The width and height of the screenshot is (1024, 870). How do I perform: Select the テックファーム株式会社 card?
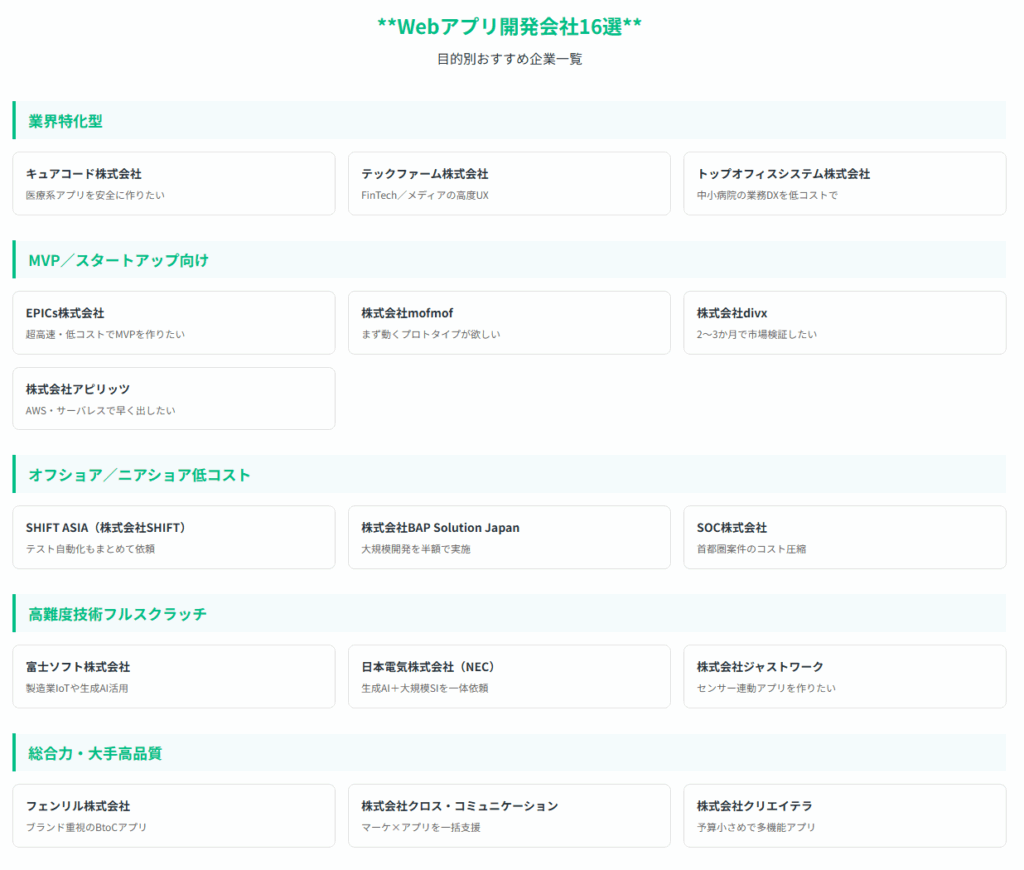(509, 184)
